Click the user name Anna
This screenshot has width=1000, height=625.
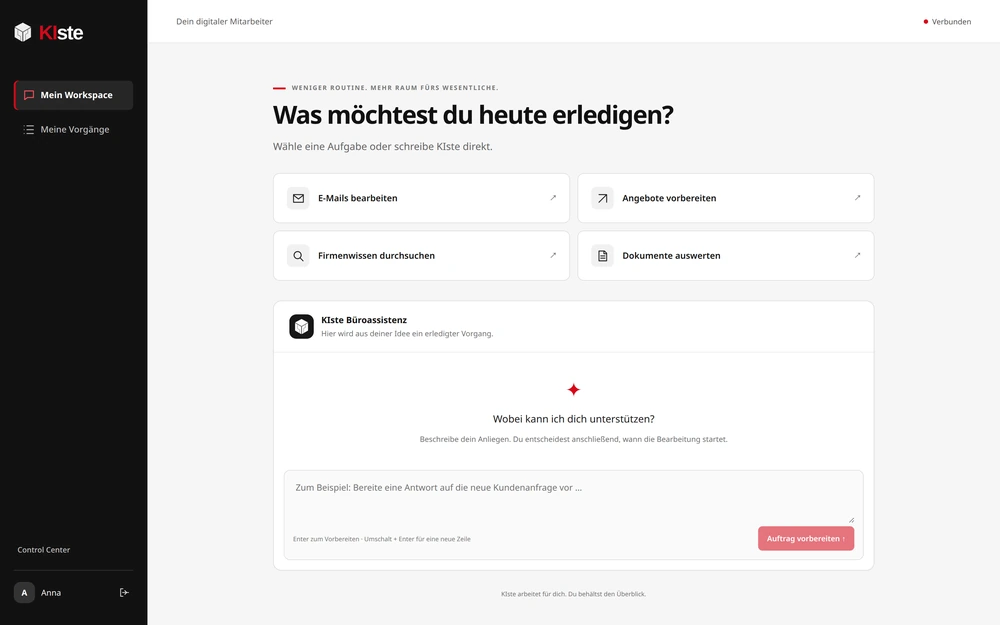click(51, 592)
